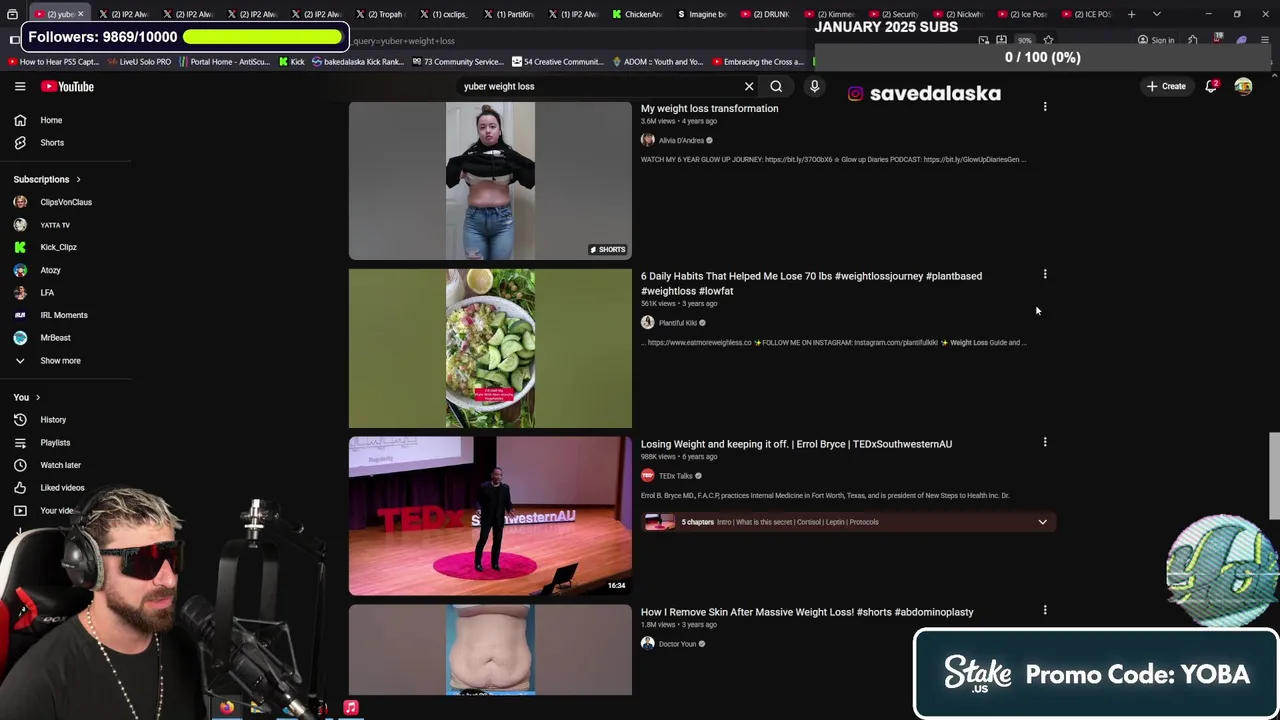Start voice search with the microphone icon
Image resolution: width=1280 pixels, height=720 pixels.
(814, 86)
